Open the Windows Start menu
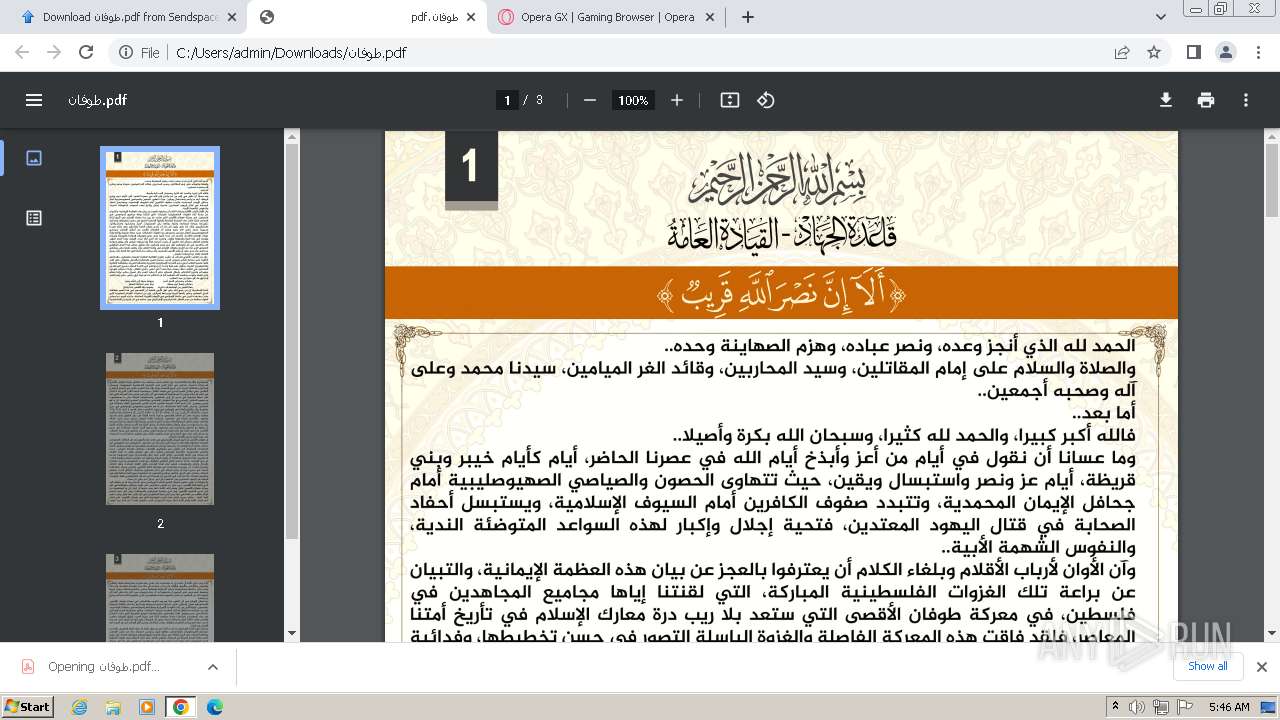The width and height of the screenshot is (1280, 720). pos(28,706)
